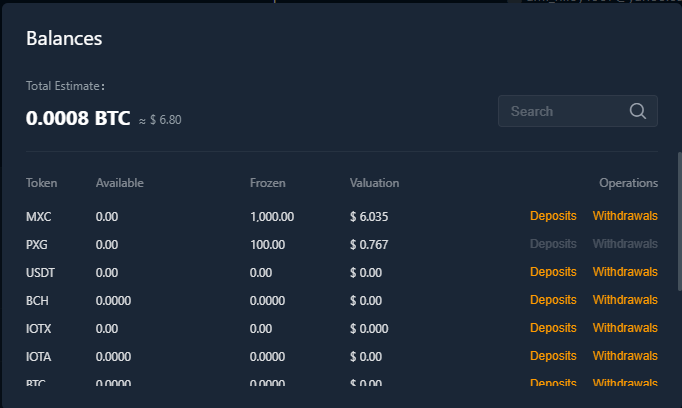Screen dimensions: 682x408
Task: Click the Token column header
Action: tap(42, 183)
